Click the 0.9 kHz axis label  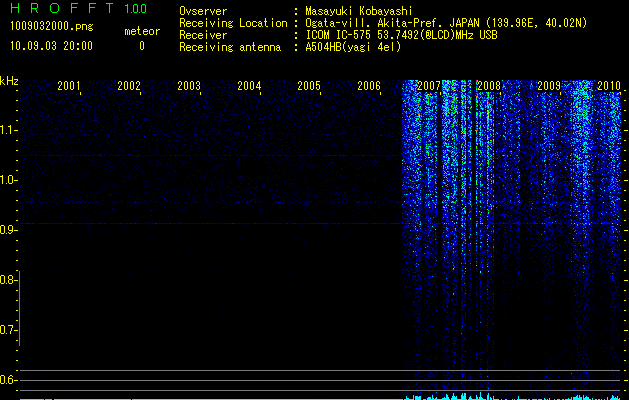7,230
